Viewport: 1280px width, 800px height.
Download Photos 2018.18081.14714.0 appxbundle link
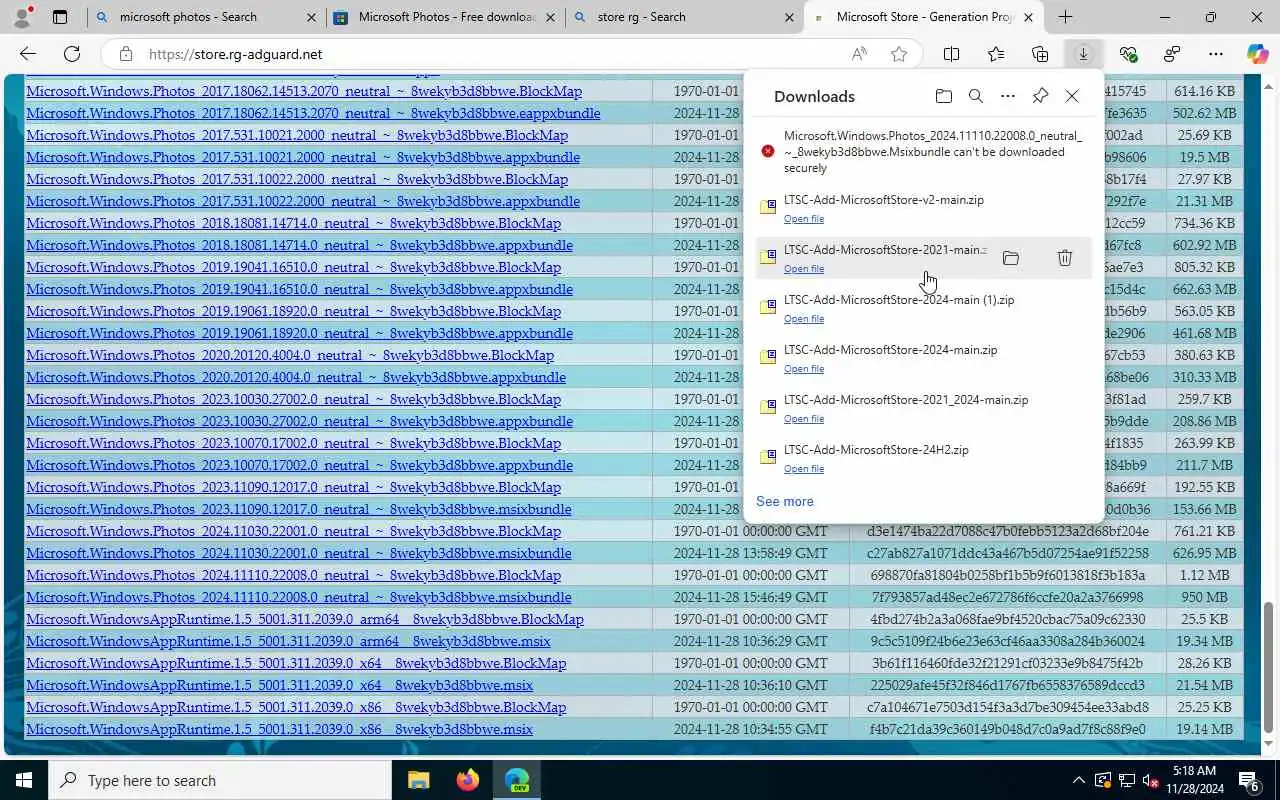pos(300,245)
